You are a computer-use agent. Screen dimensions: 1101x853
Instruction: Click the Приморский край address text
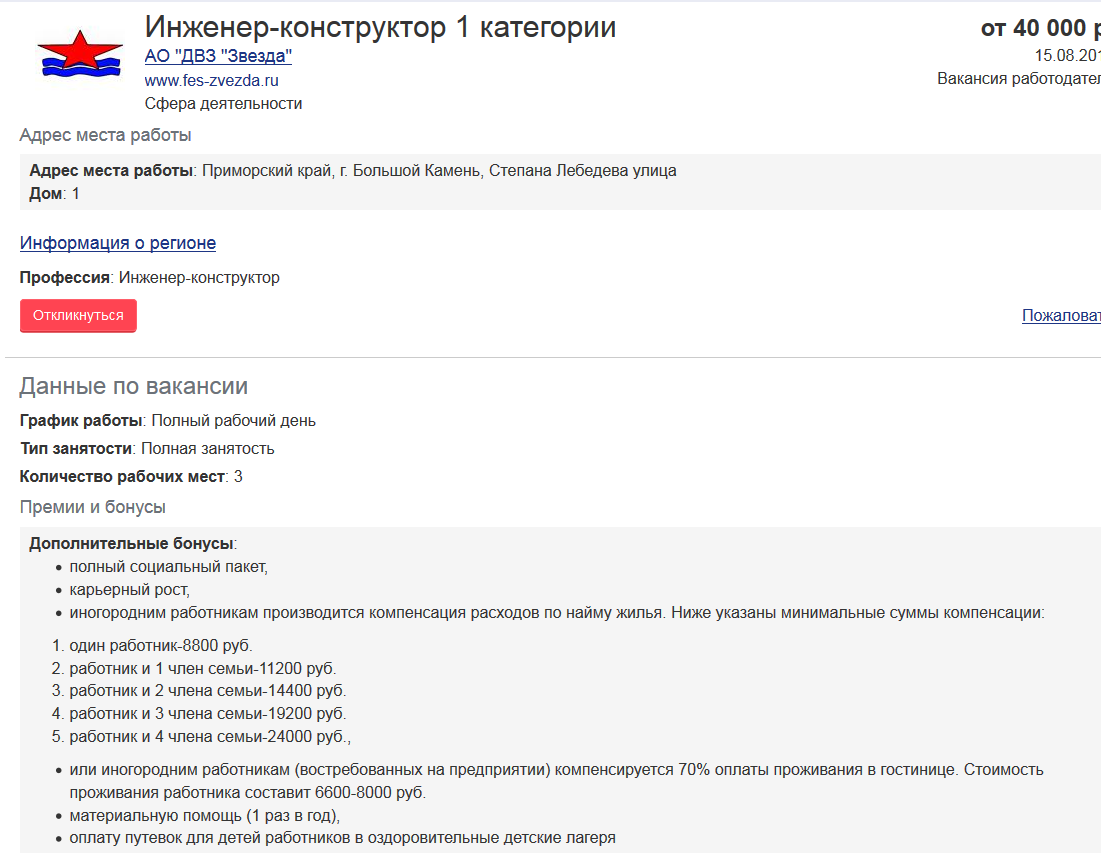(439, 170)
